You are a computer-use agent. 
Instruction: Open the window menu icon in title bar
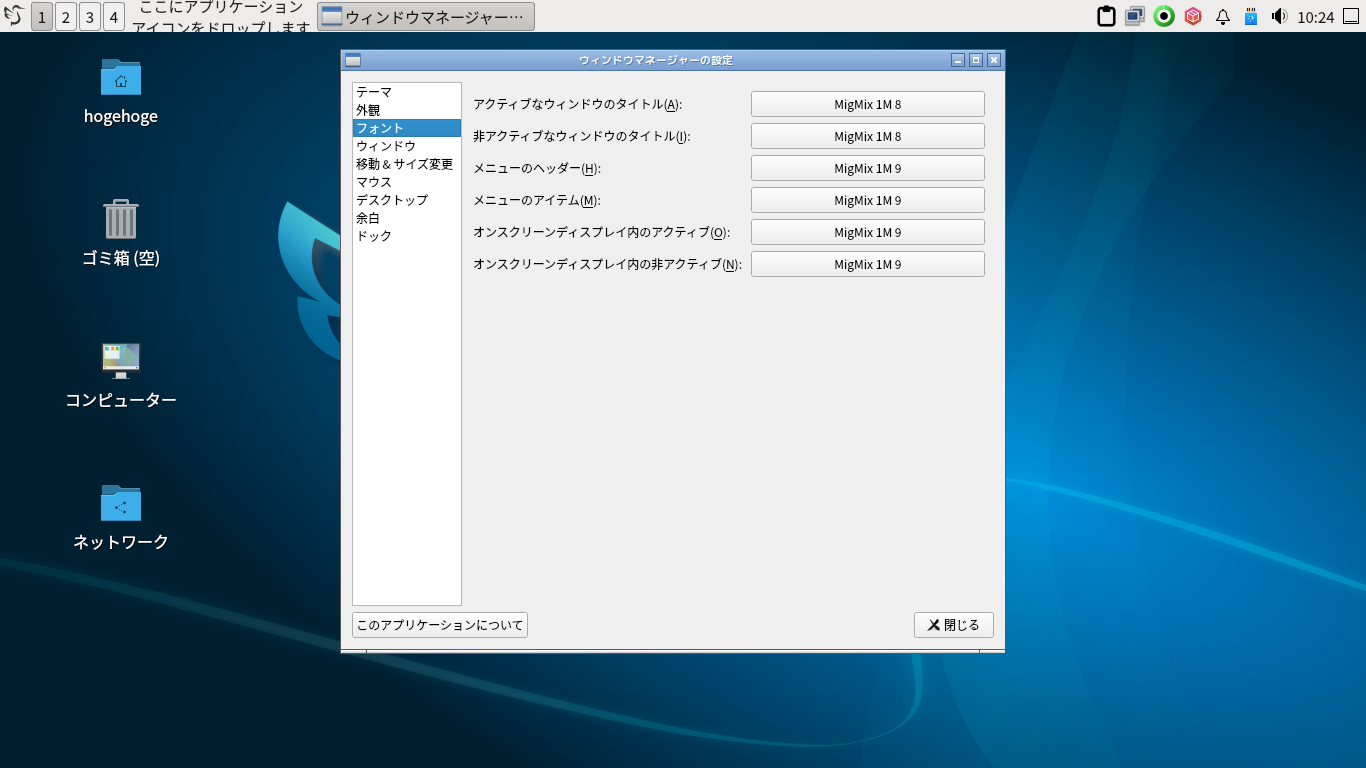(x=353, y=60)
